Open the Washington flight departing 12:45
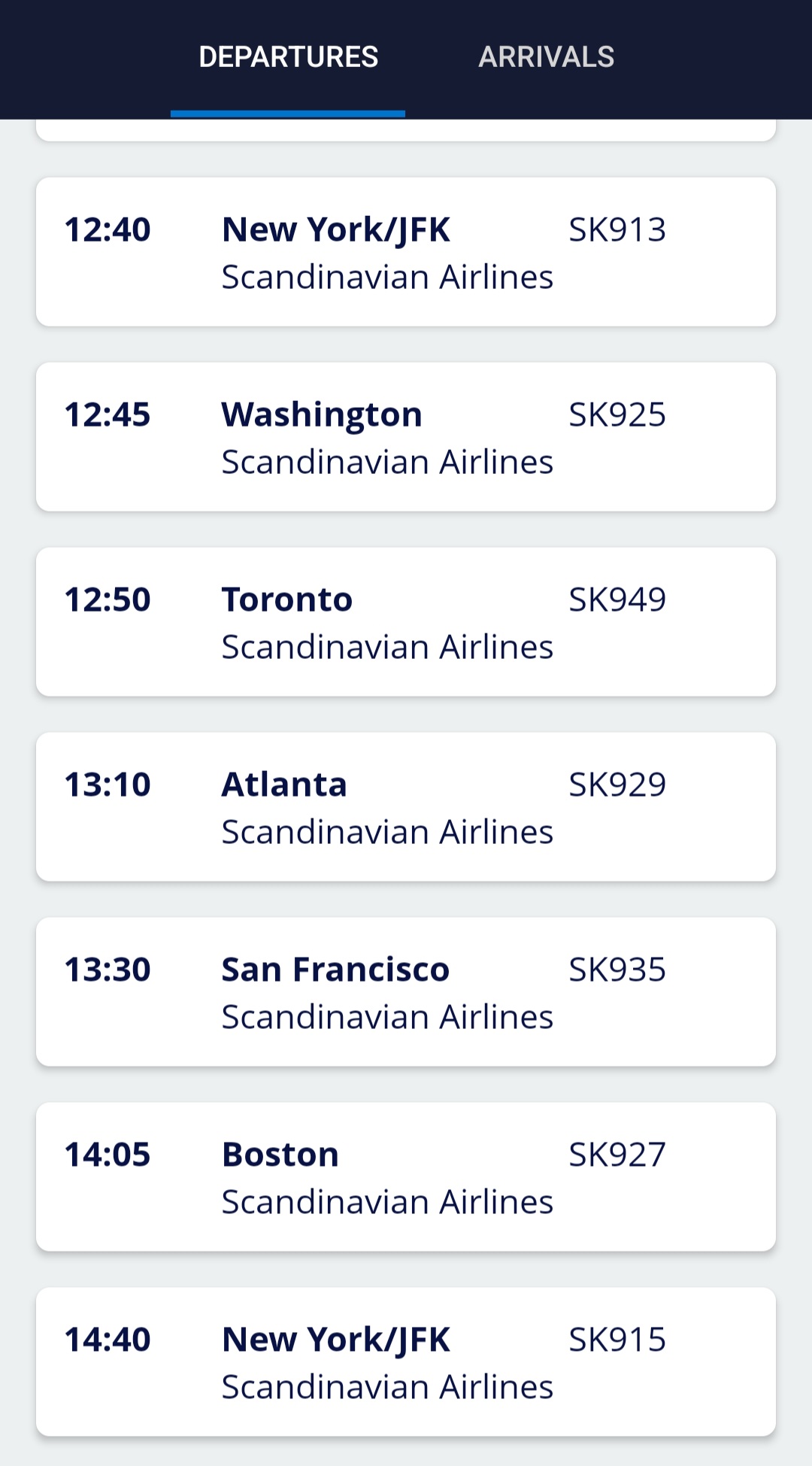This screenshot has width=812, height=1466. 405,437
